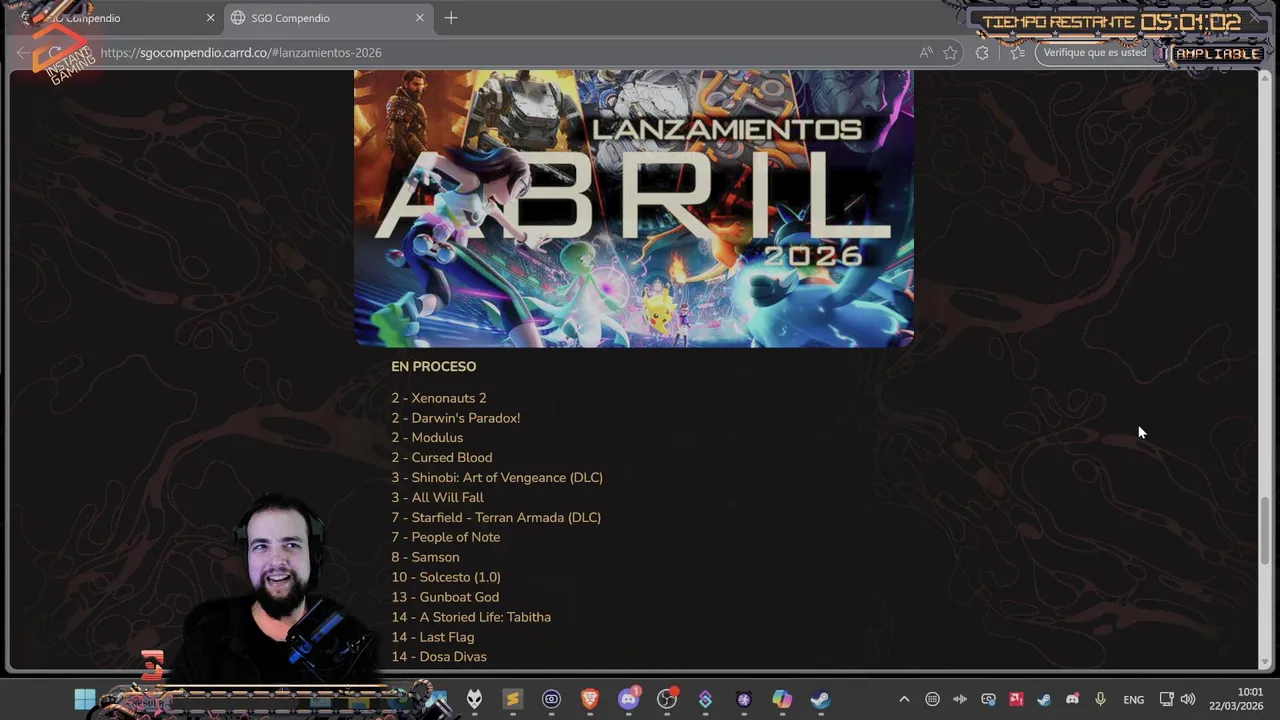Click the Steam icon in the system tray
Viewport: 1280px width, 720px height.
[1044, 699]
